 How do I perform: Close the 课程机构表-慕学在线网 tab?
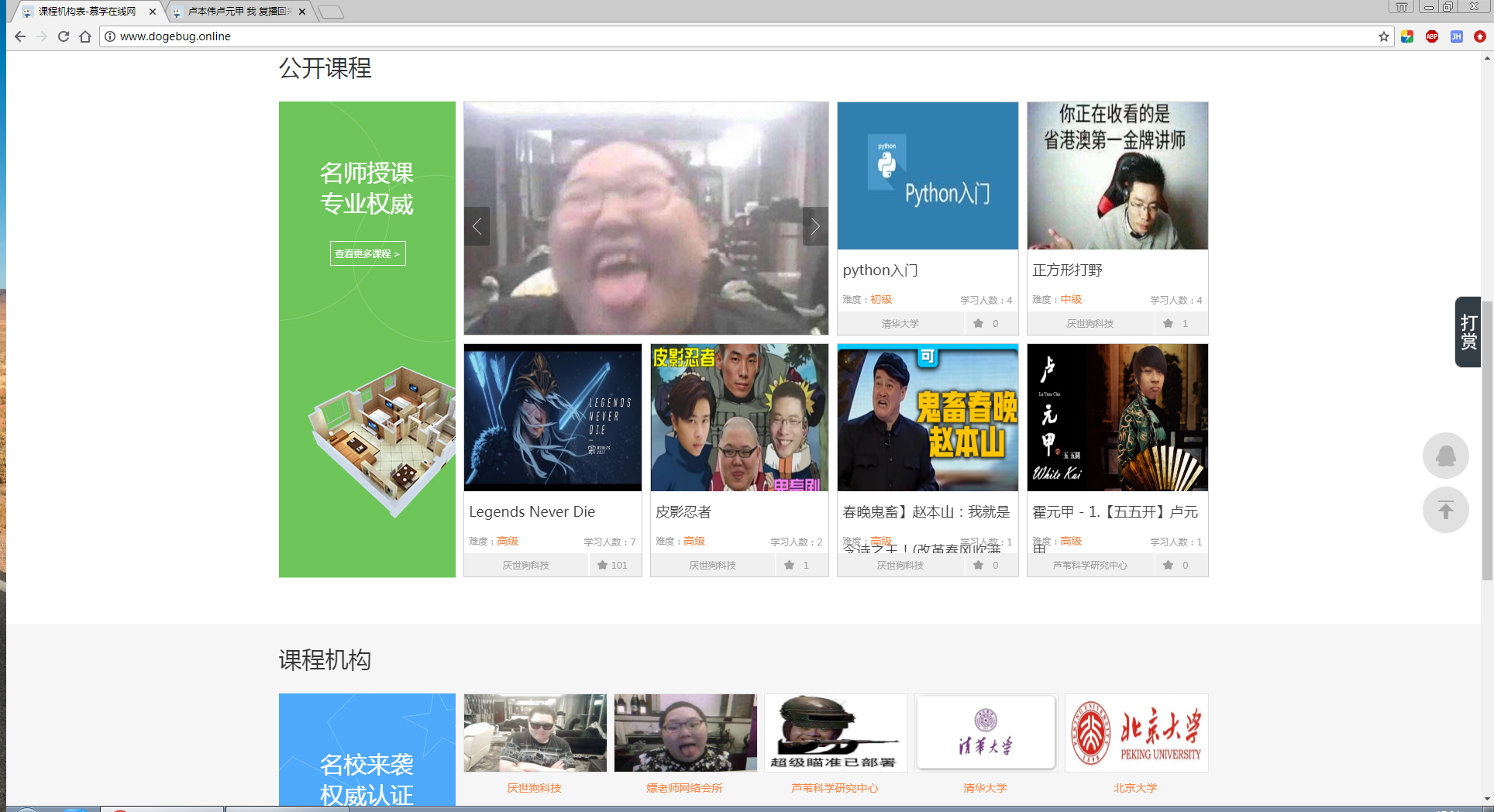(x=153, y=12)
